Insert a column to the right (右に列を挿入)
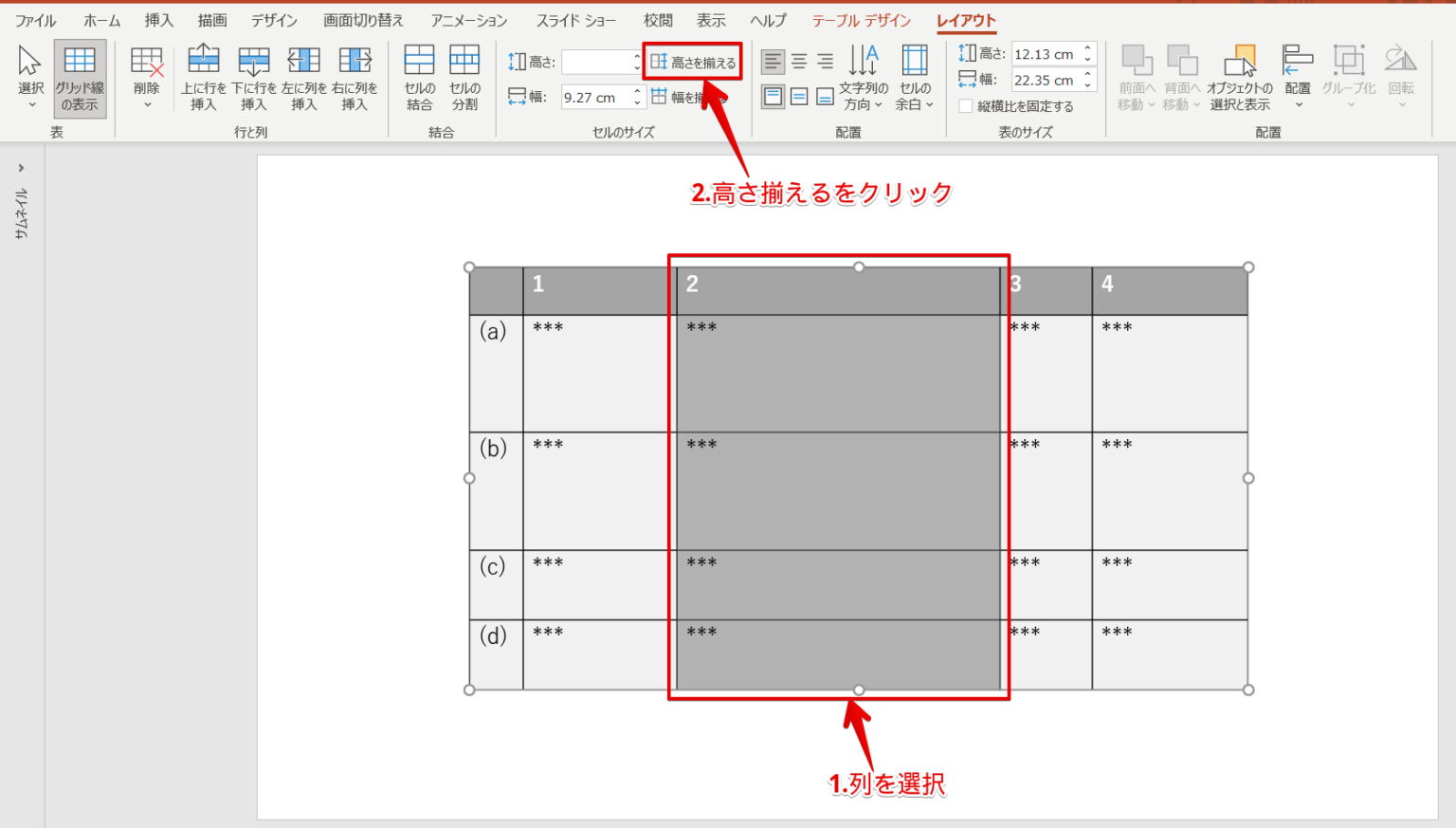This screenshot has height=828, width=1456. (x=355, y=78)
